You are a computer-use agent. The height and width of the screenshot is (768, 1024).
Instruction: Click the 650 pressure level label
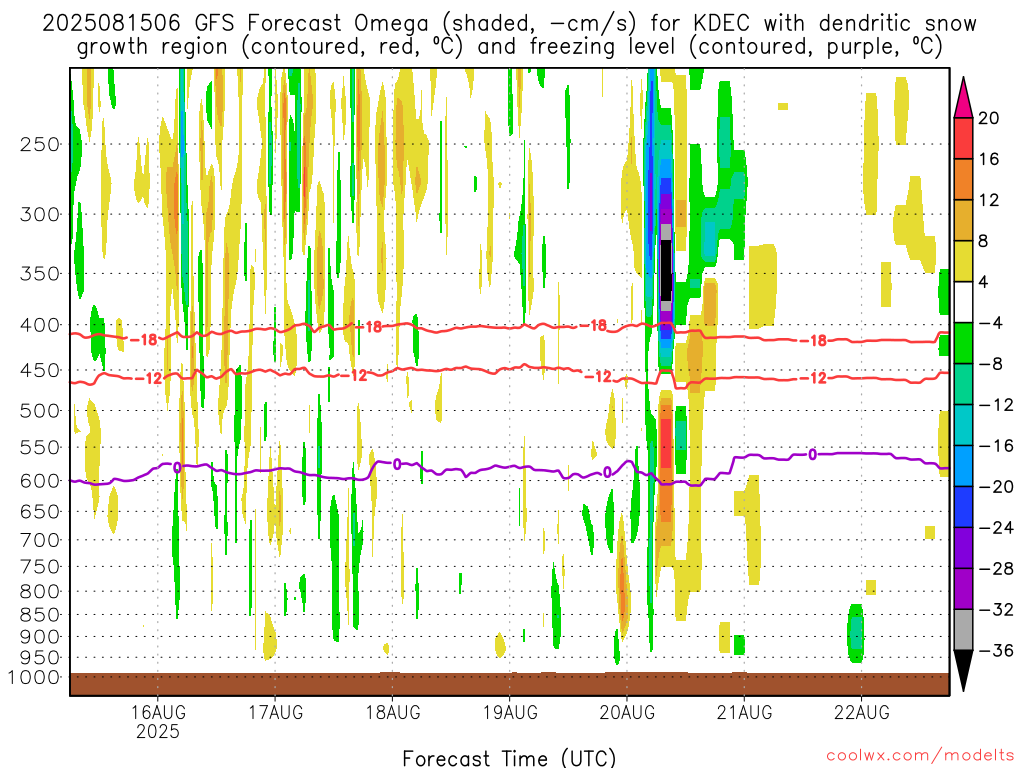pos(40,511)
